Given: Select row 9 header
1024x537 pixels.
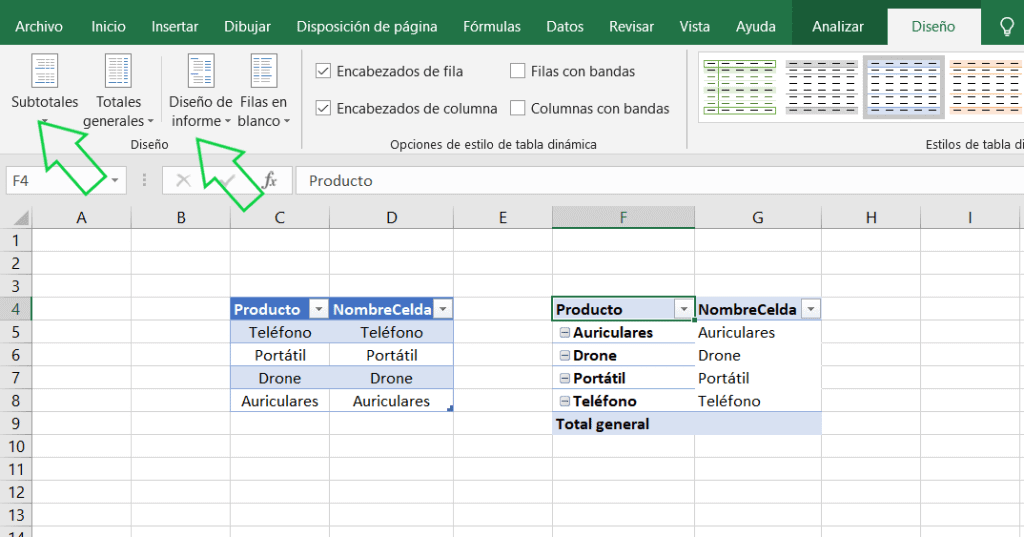Looking at the screenshot, I should [x=16, y=423].
